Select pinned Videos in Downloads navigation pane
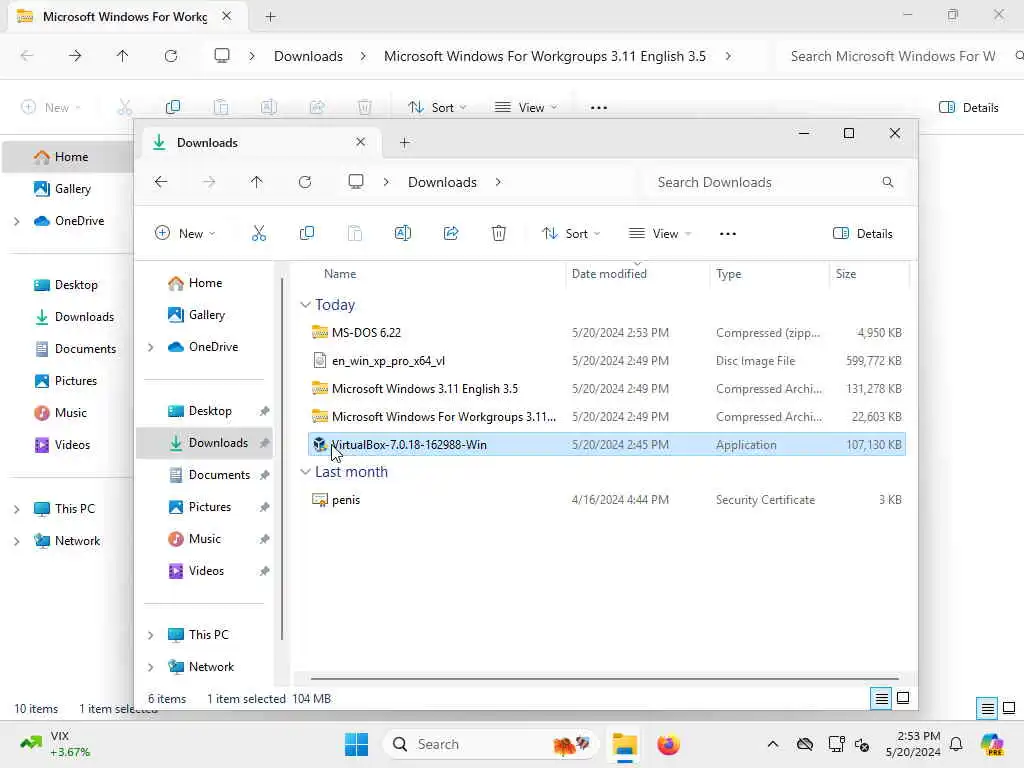Image resolution: width=1024 pixels, height=768 pixels. pyautogui.click(x=205, y=571)
